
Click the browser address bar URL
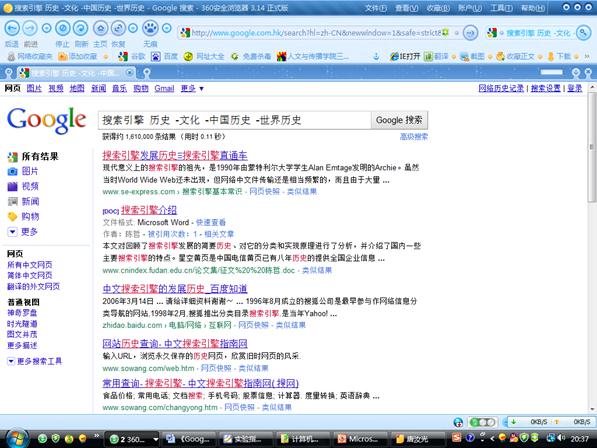click(x=315, y=33)
